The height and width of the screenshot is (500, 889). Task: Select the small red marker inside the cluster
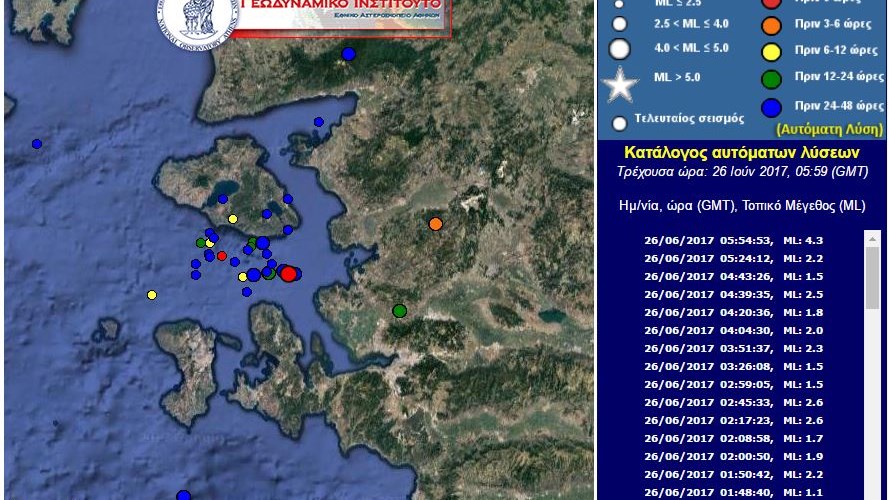(222, 256)
